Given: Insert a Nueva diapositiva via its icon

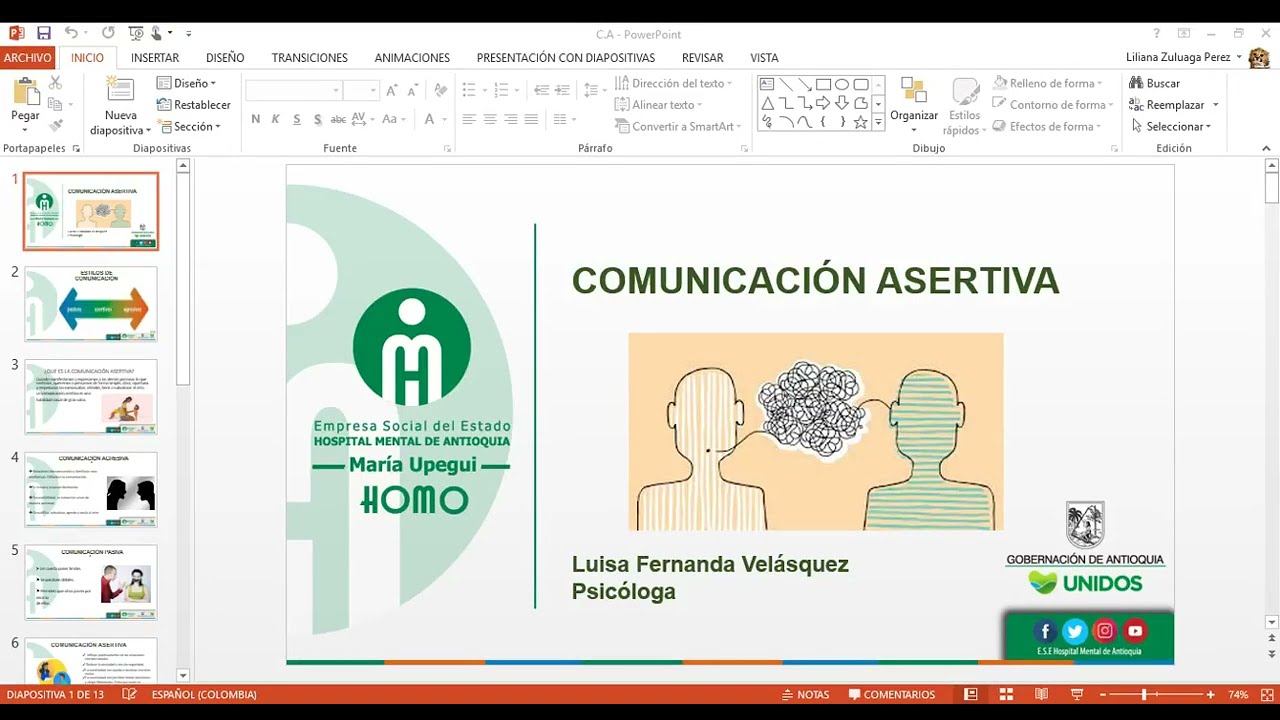Looking at the screenshot, I should click(120, 90).
